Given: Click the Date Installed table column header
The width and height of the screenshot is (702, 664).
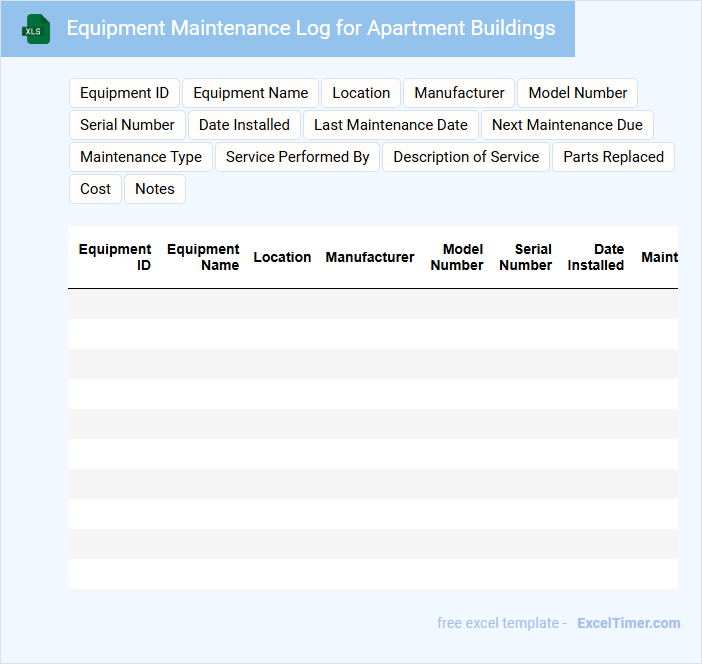Looking at the screenshot, I should pos(596,257).
